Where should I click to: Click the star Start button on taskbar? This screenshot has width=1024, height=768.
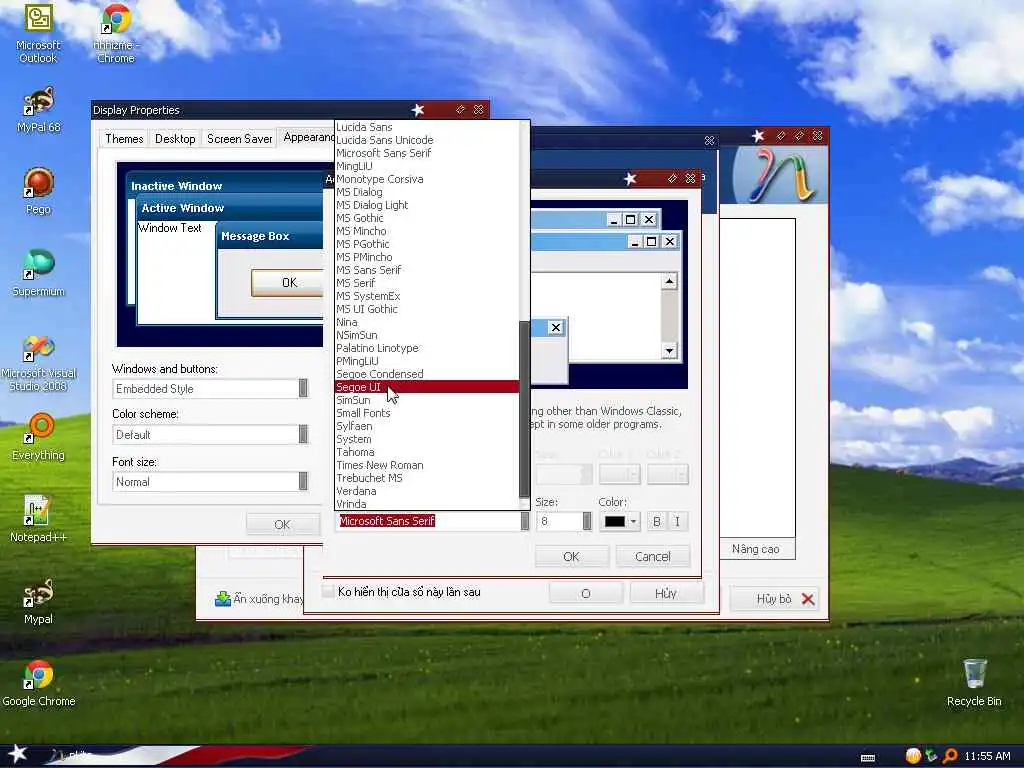(18, 754)
